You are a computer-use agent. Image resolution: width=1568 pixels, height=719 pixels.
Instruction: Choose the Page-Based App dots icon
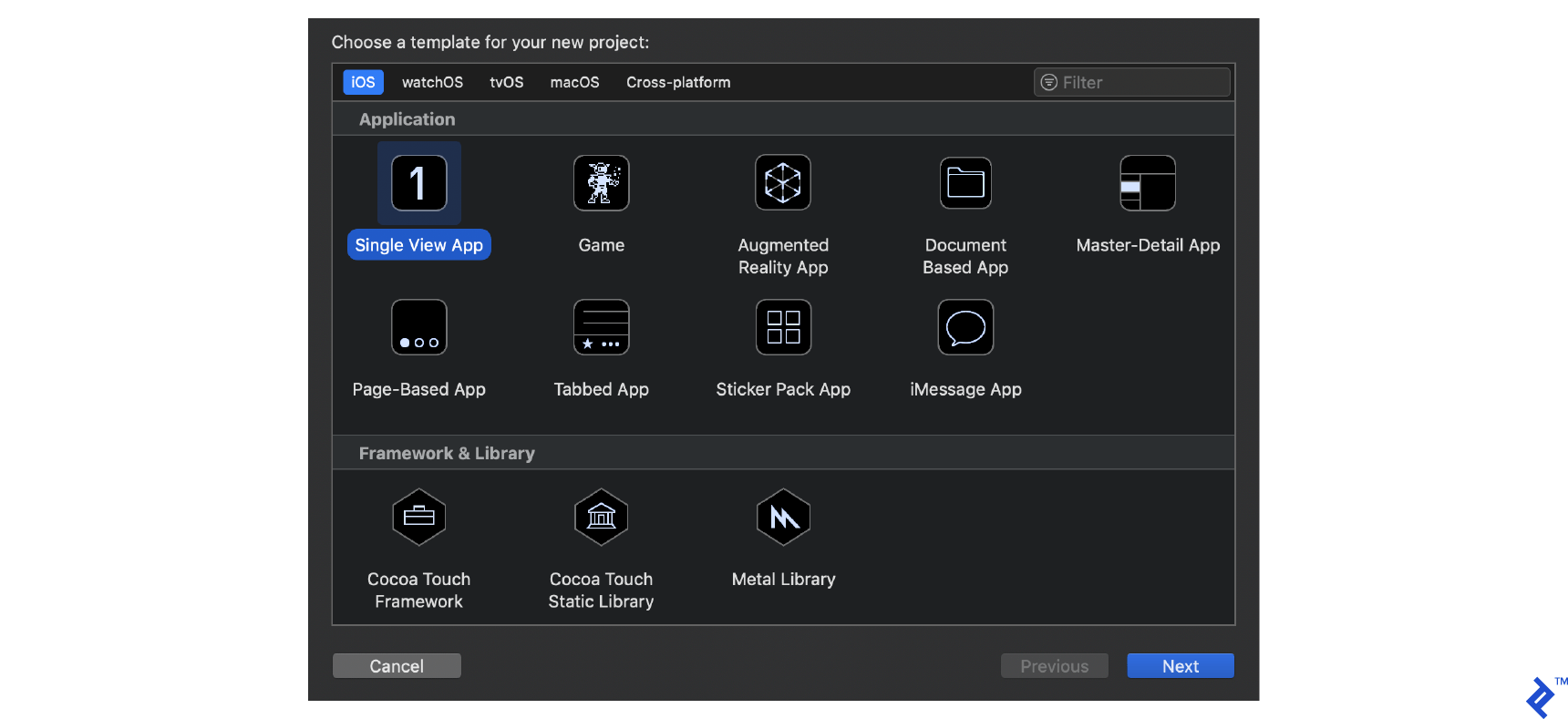pyautogui.click(x=419, y=327)
